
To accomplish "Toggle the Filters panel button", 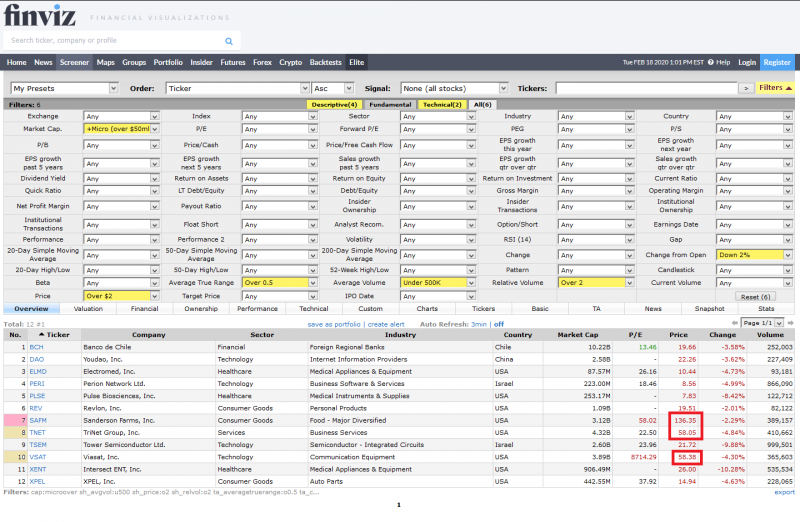I will tap(775, 88).
